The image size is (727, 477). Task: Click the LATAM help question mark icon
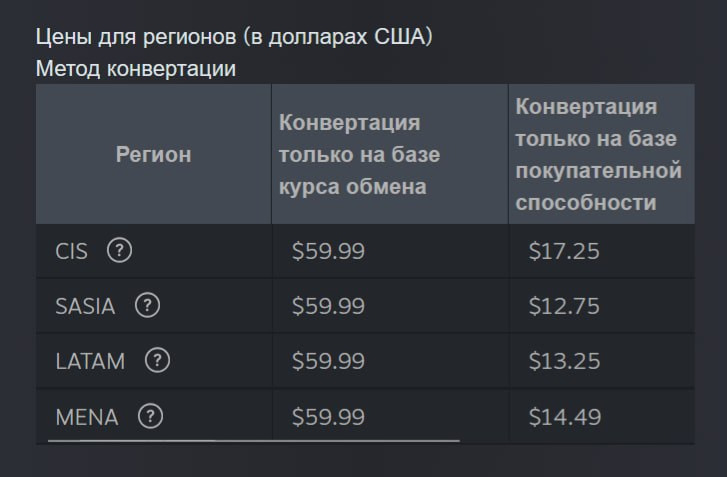(x=157, y=361)
